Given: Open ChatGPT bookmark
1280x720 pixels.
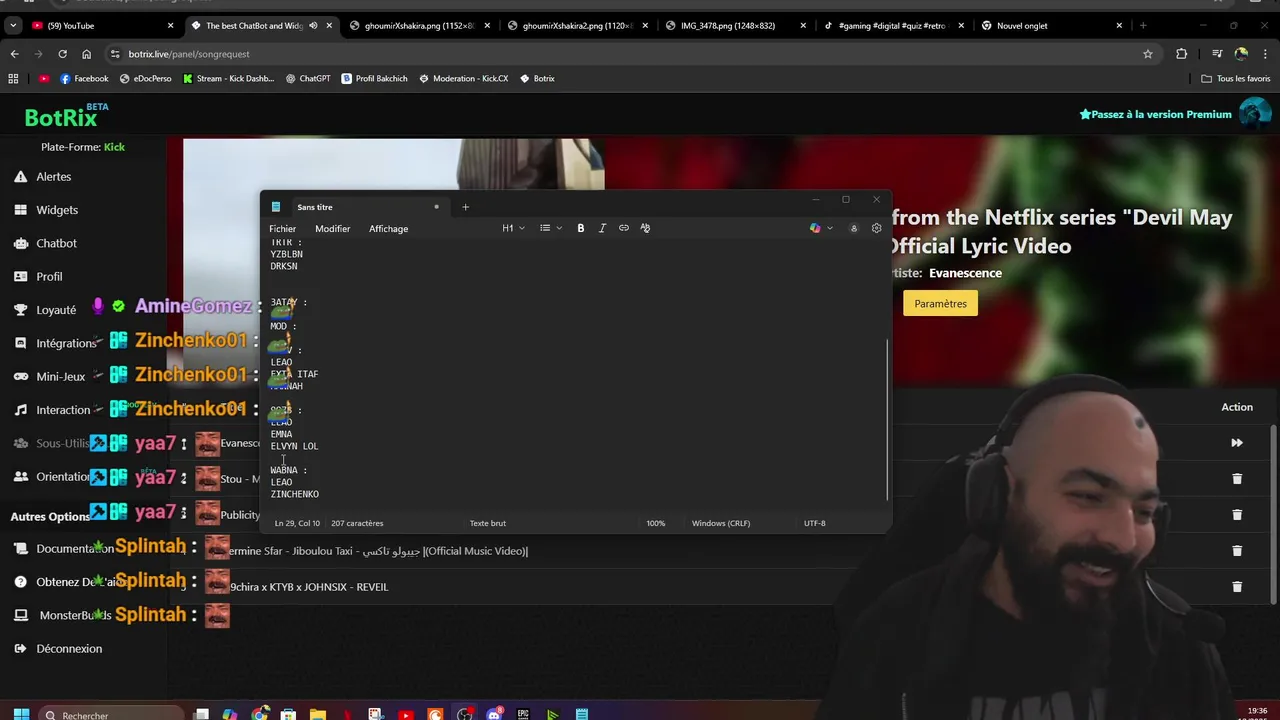Looking at the screenshot, I should coord(308,78).
